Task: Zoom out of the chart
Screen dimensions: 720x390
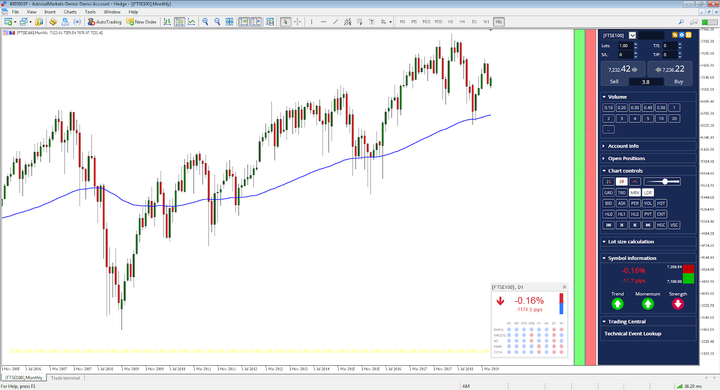Action: (x=217, y=22)
